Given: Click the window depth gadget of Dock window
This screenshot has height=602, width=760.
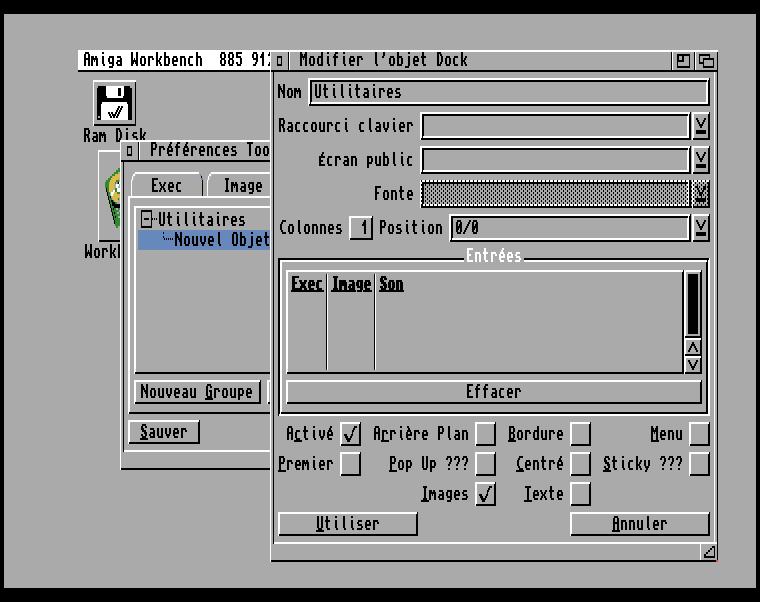Looking at the screenshot, I should 707,61.
